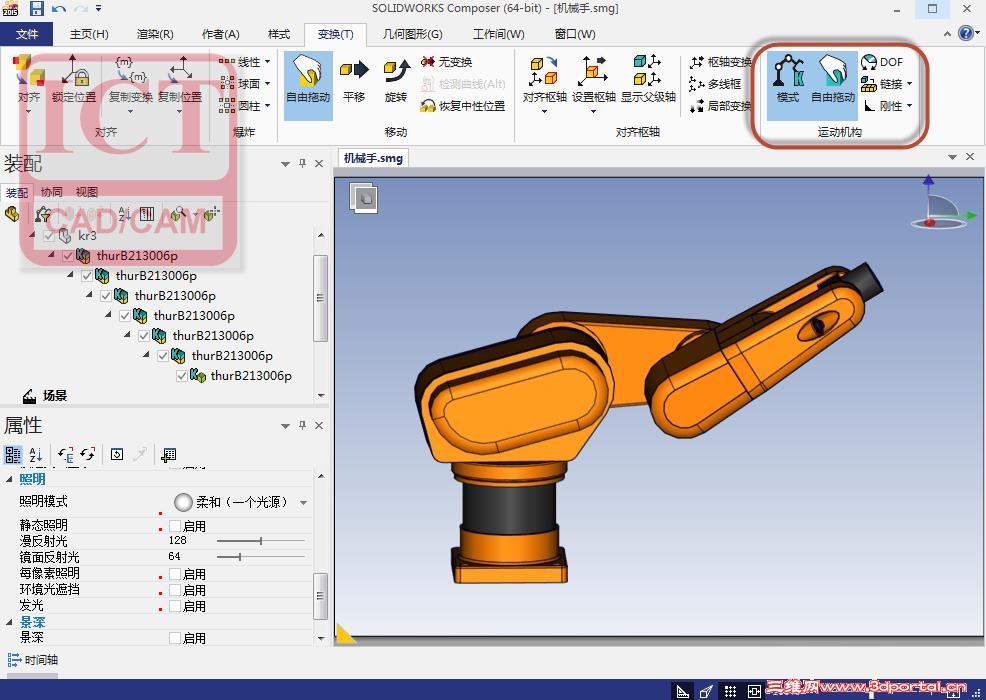Click the viewport thumbnail icon at top-left
The width and height of the screenshot is (986, 700).
point(363,198)
